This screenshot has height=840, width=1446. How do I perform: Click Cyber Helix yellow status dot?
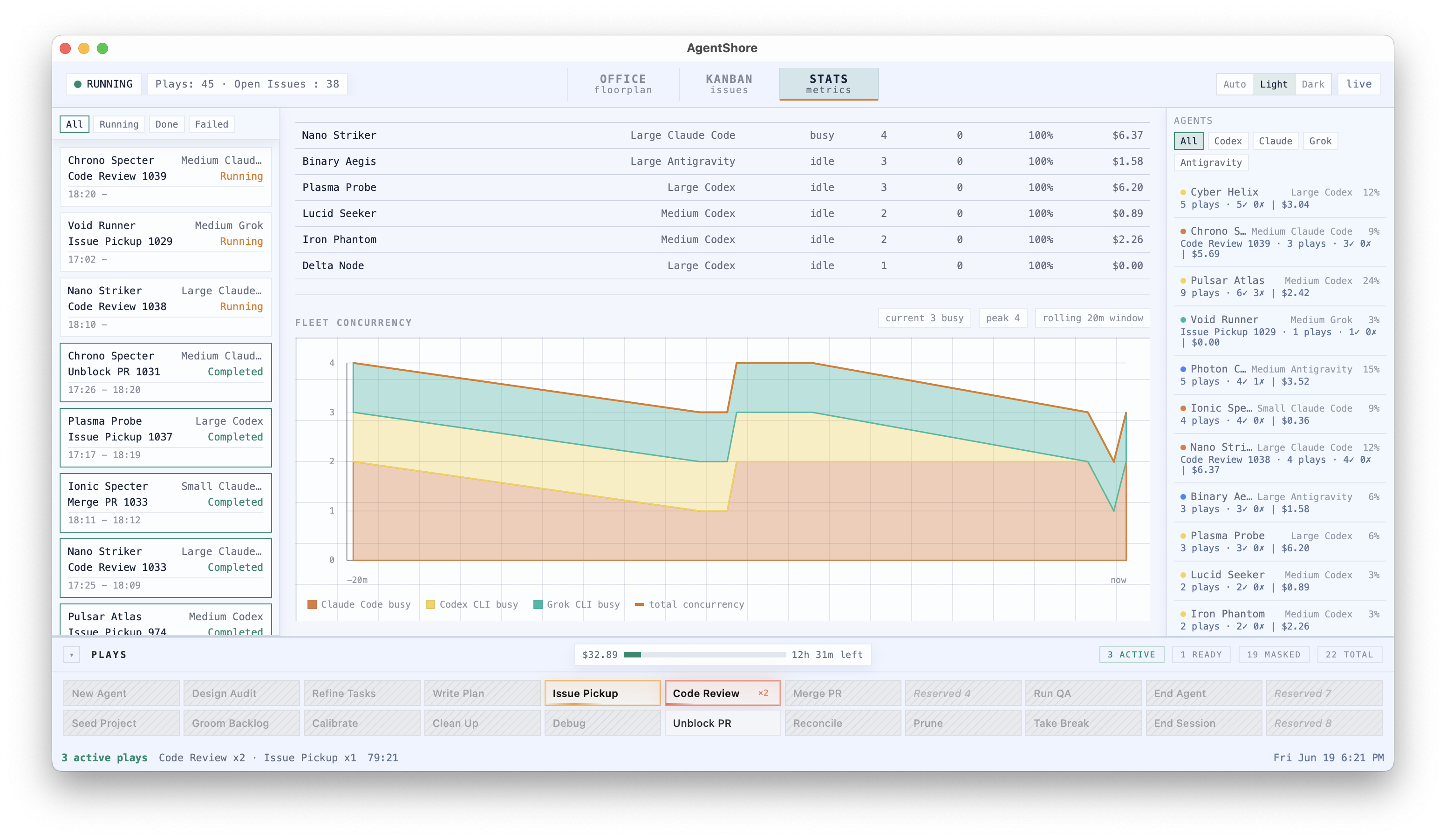pos(1183,193)
